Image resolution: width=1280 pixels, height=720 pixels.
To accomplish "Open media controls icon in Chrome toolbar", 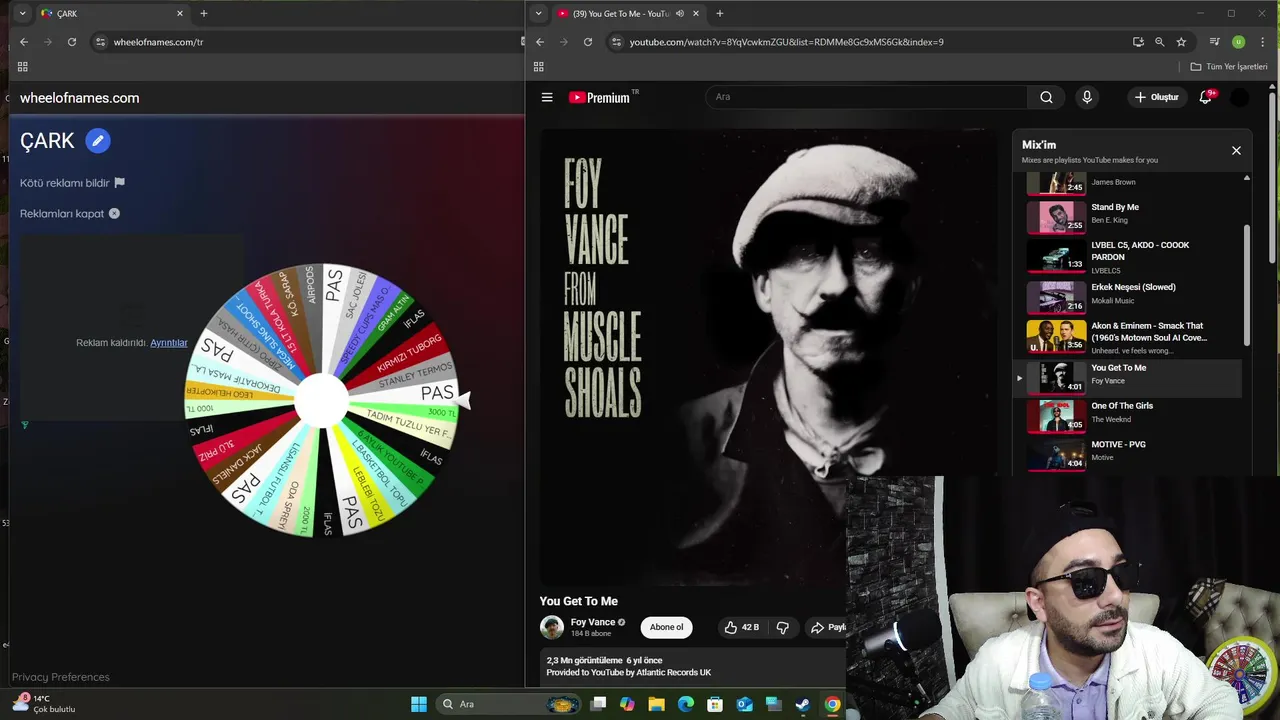I will [x=1214, y=42].
